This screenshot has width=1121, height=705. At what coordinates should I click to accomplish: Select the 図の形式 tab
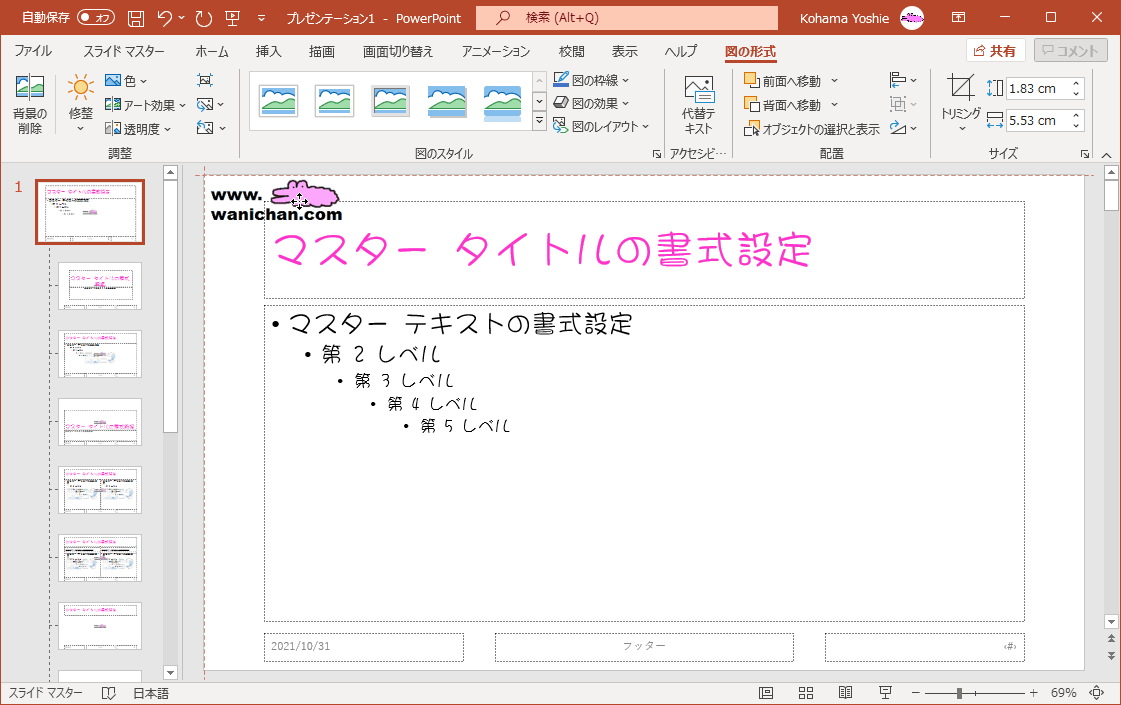[x=750, y=51]
